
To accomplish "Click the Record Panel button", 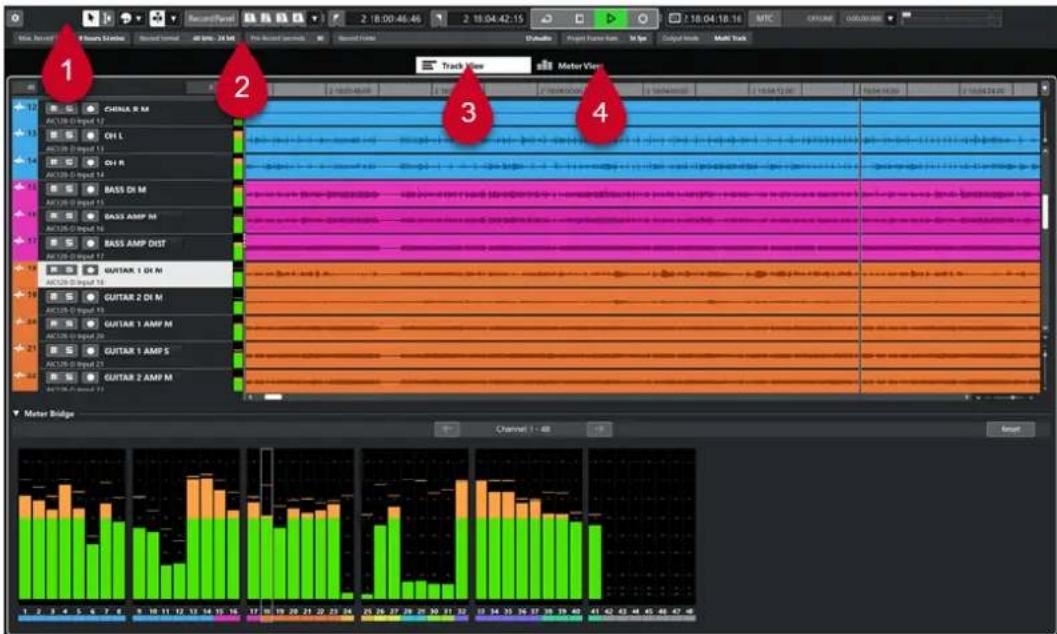I will pos(212,18).
